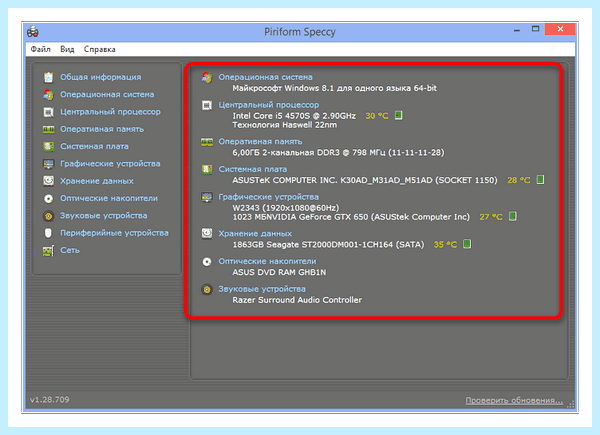Open Операционная система section label in sidebar
The width and height of the screenshot is (600, 435).
[x=107, y=94]
